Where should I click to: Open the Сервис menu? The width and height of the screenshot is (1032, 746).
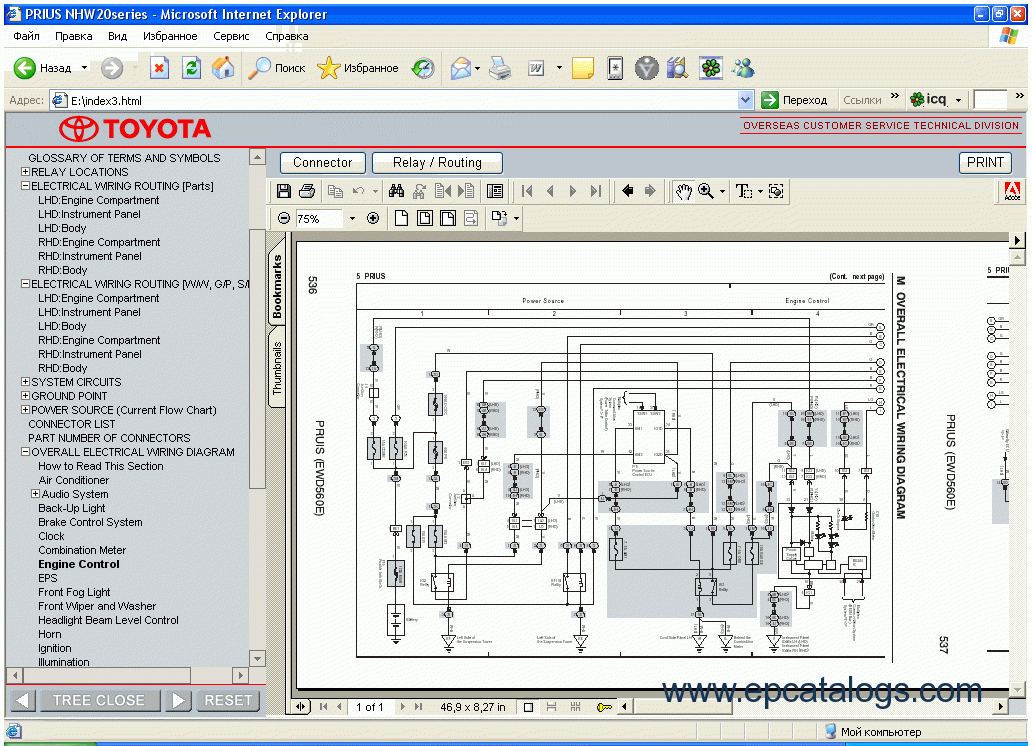(x=231, y=36)
